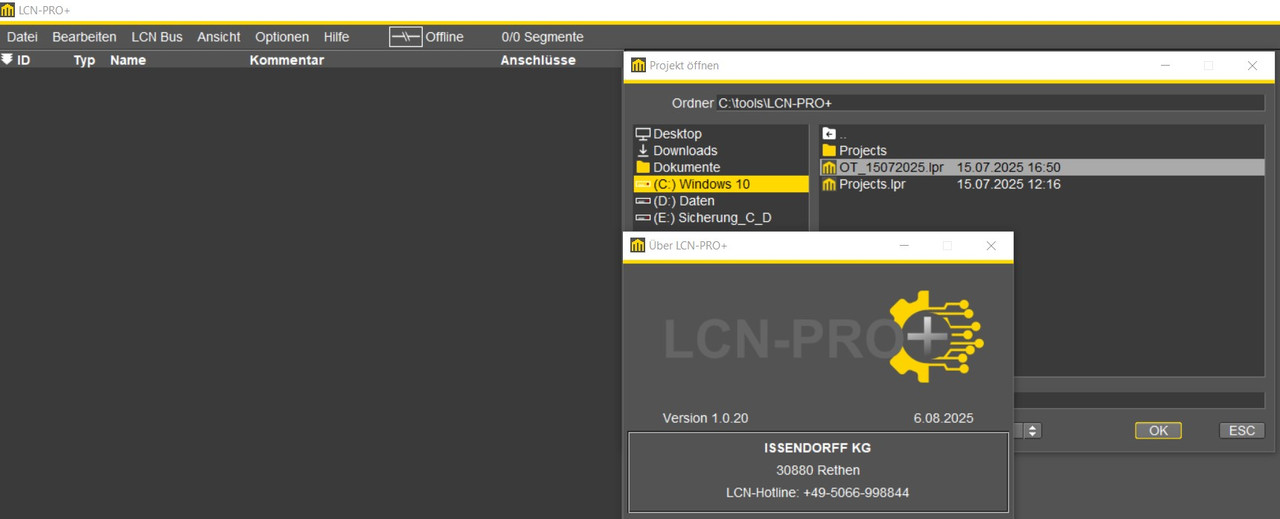The width and height of the screenshot is (1280, 519).
Task: Sort by the Typ column header
Action: (84, 60)
